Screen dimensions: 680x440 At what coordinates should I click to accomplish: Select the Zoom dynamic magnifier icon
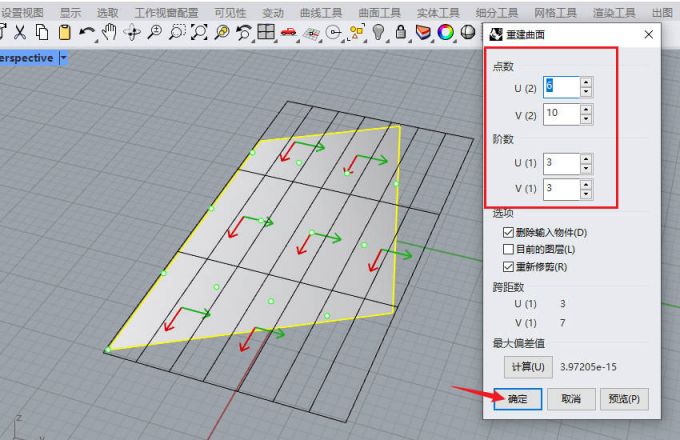point(154,33)
